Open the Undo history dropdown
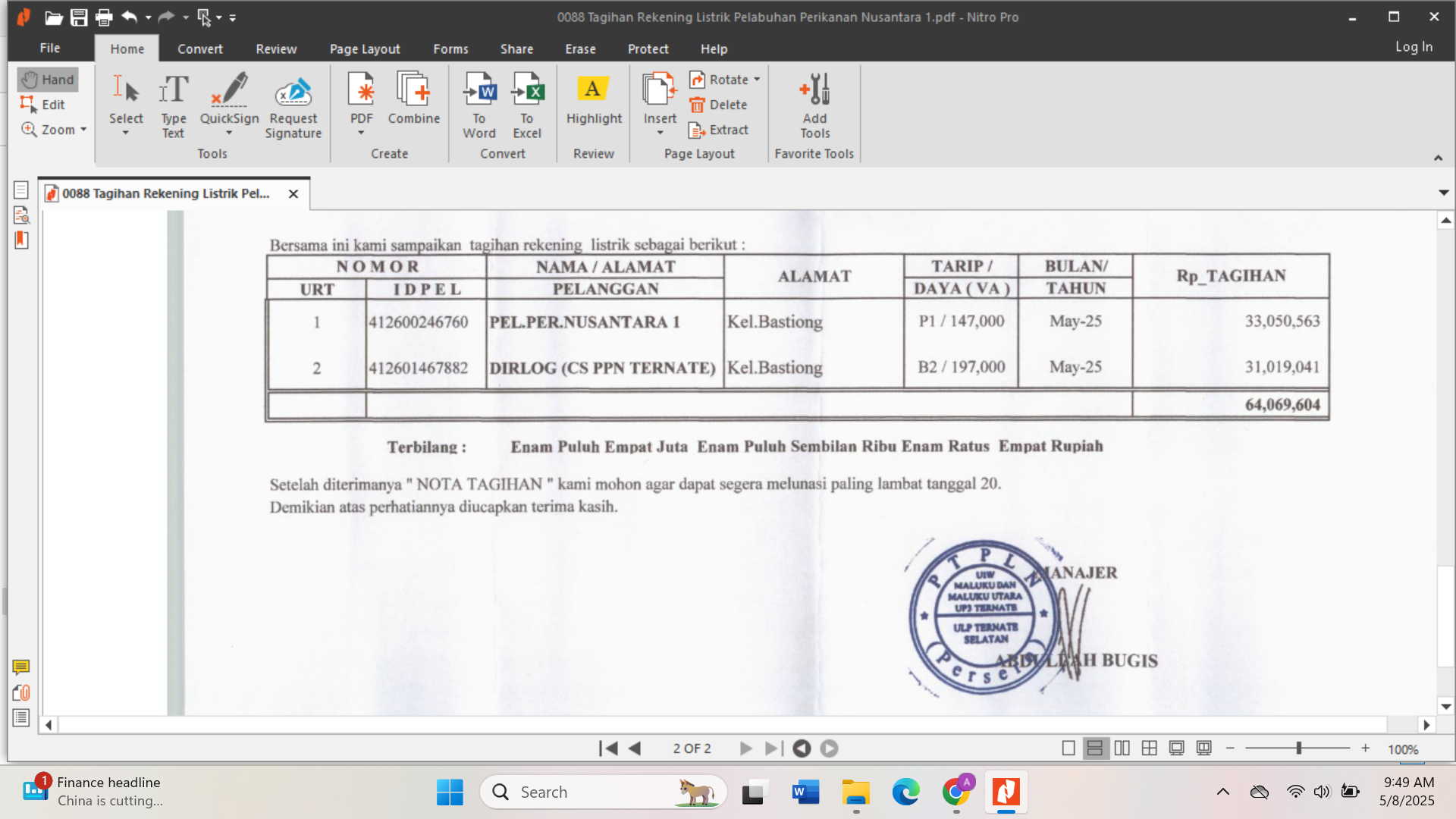This screenshot has height=819, width=1456. tap(148, 17)
